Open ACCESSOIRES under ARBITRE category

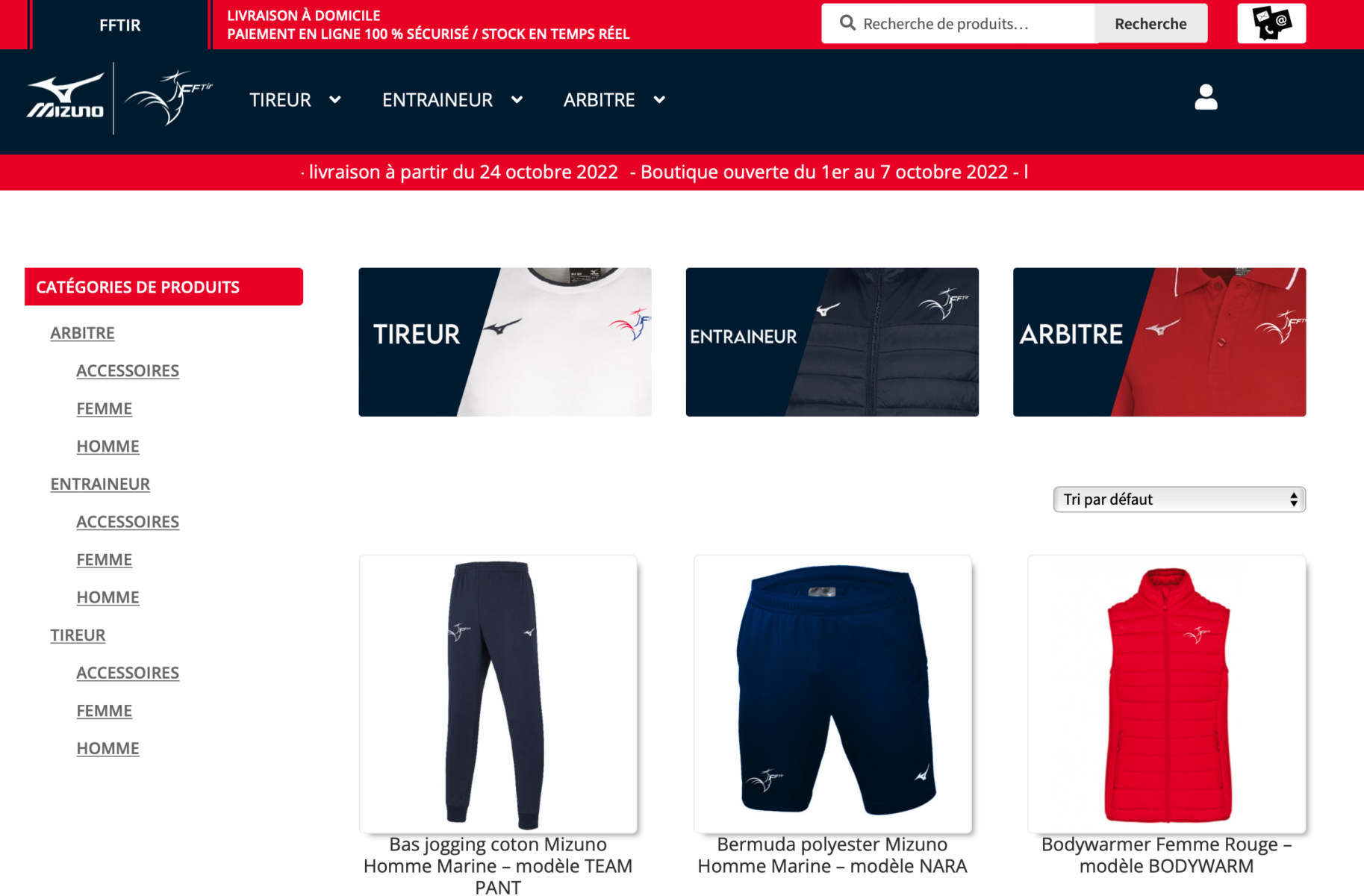[x=128, y=370]
